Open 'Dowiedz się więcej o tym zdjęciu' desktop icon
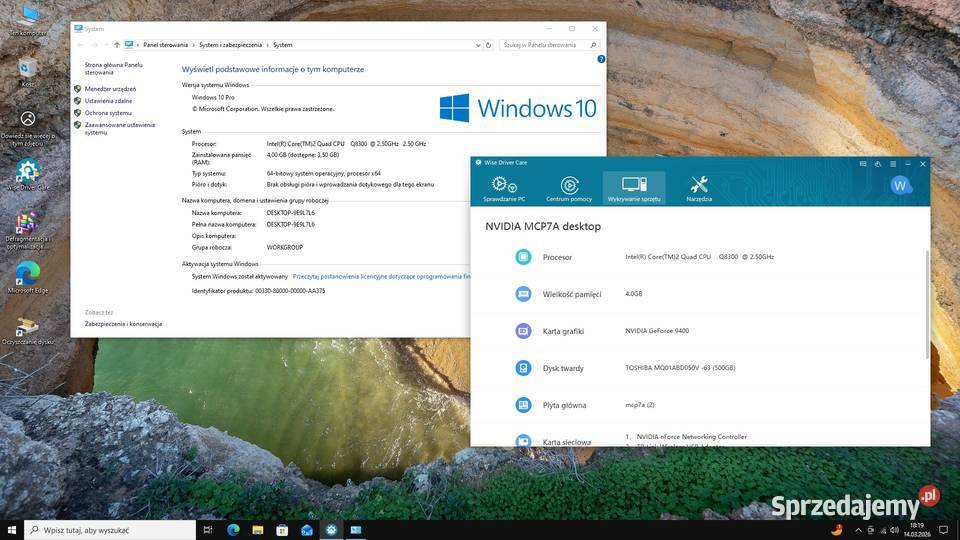Viewport: 960px width, 540px height. (x=28, y=128)
